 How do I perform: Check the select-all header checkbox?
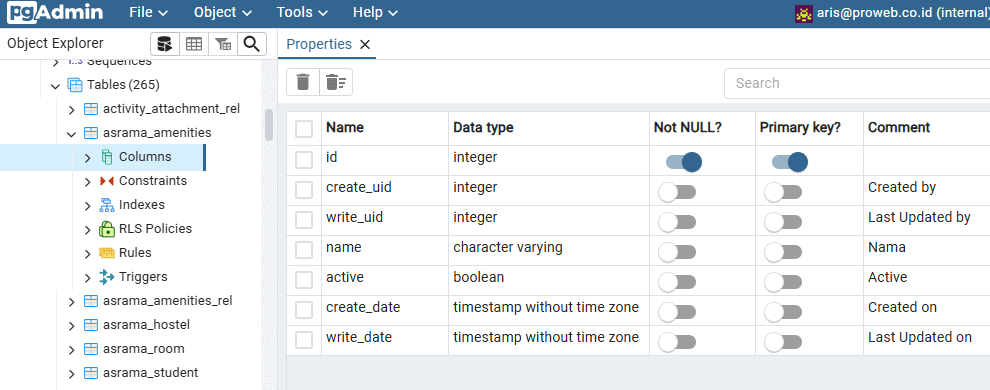click(304, 129)
